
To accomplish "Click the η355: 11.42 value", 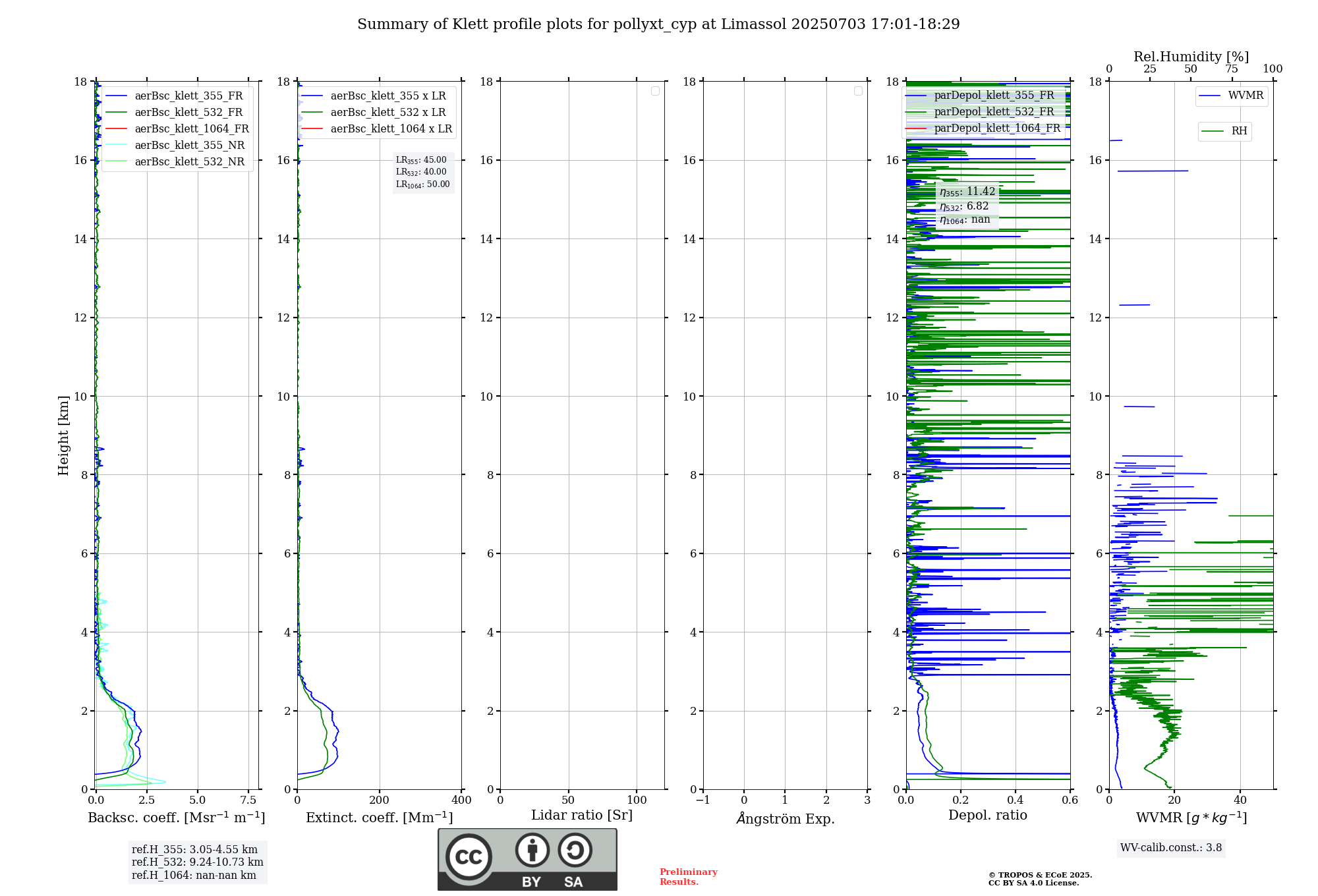I will (967, 192).
